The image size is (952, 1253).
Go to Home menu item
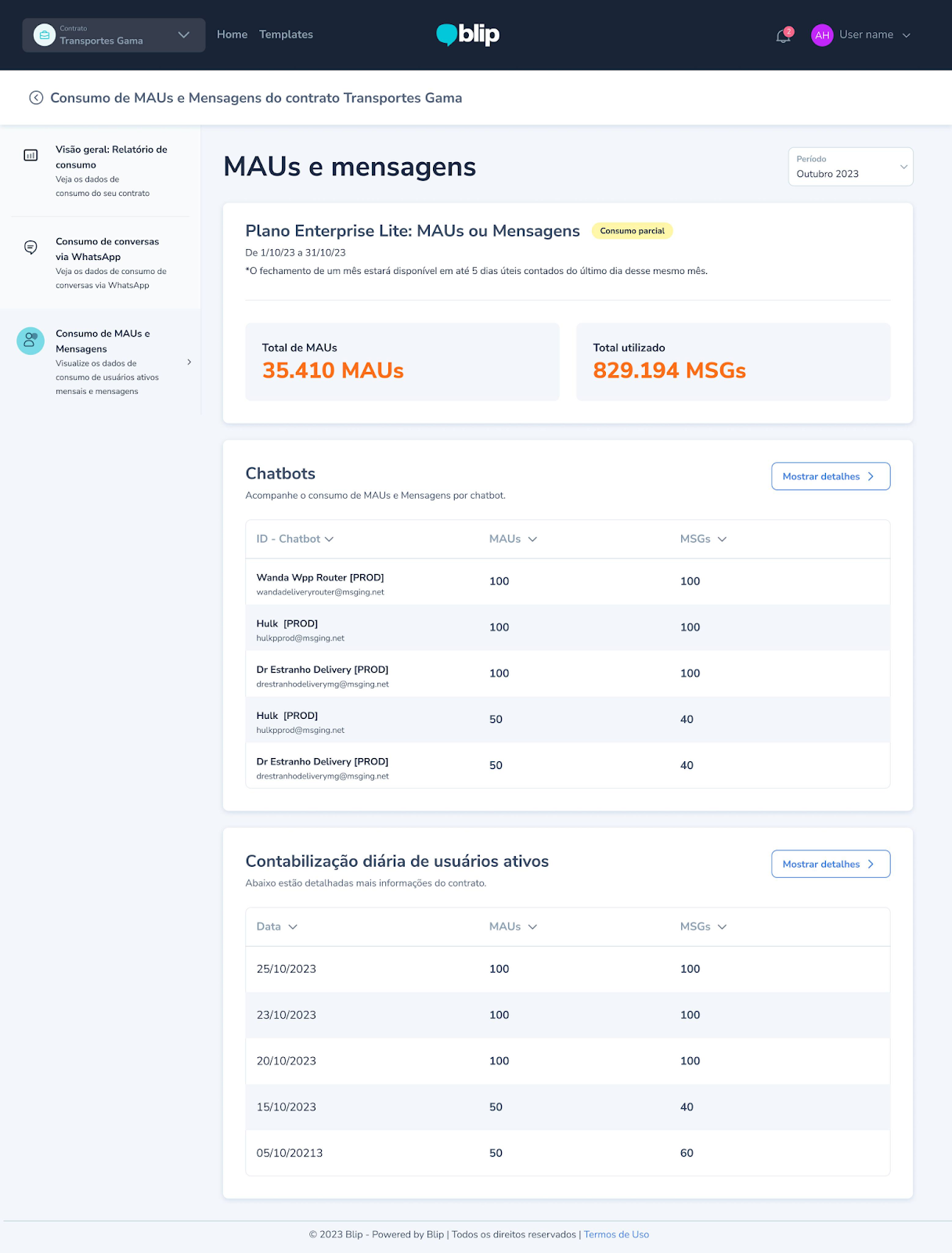coord(232,34)
